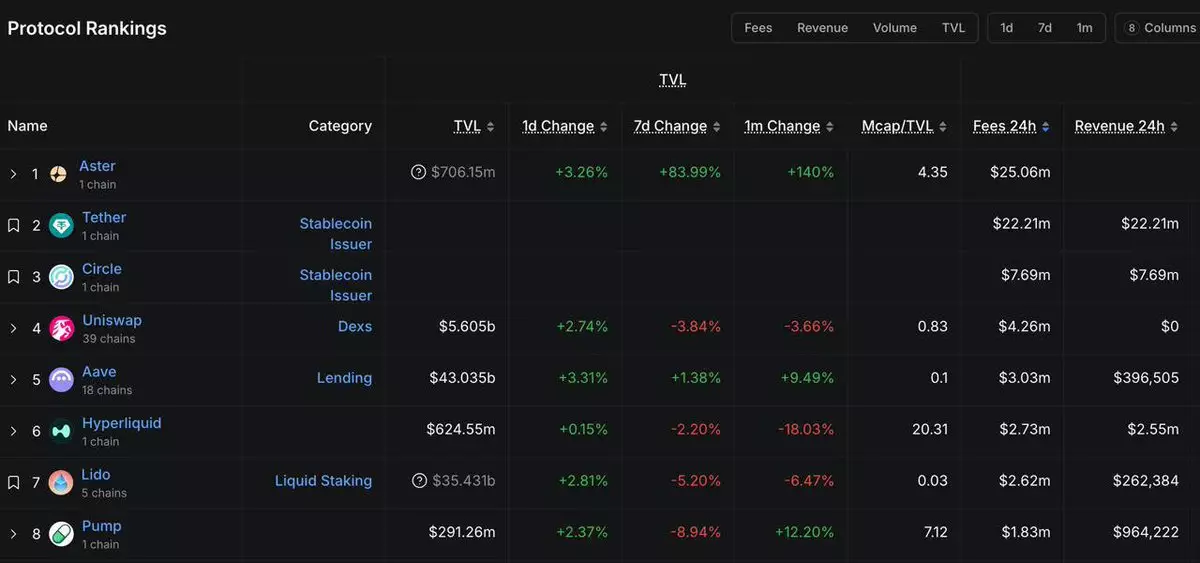Bookmark the Lido protocol
Viewport: 1200px width, 563px height.
[13, 483]
